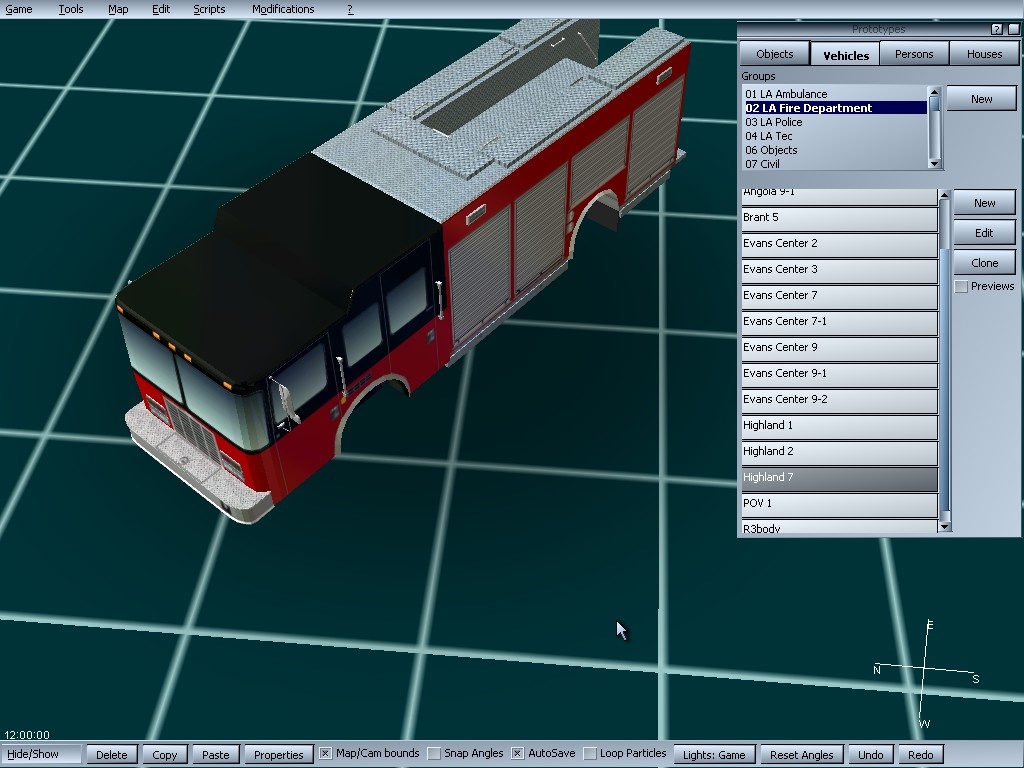Select the Evans Center 7 prototype
Screen dimensions: 1024x768
pyautogui.click(x=839, y=296)
